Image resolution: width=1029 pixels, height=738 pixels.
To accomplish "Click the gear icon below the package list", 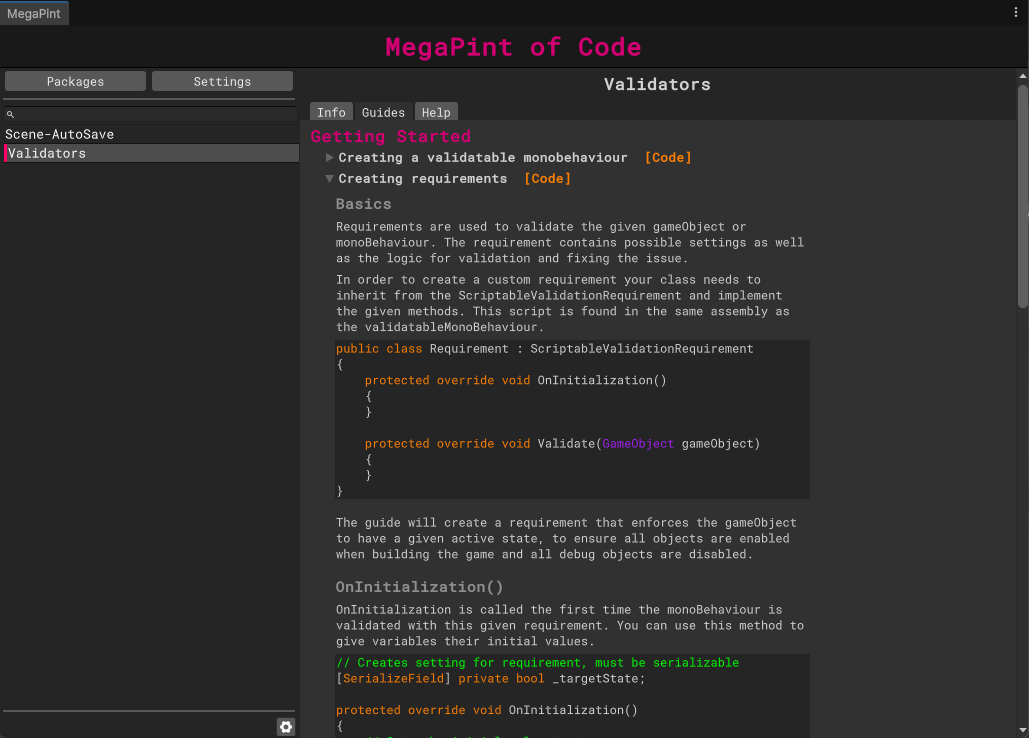I will point(286,727).
